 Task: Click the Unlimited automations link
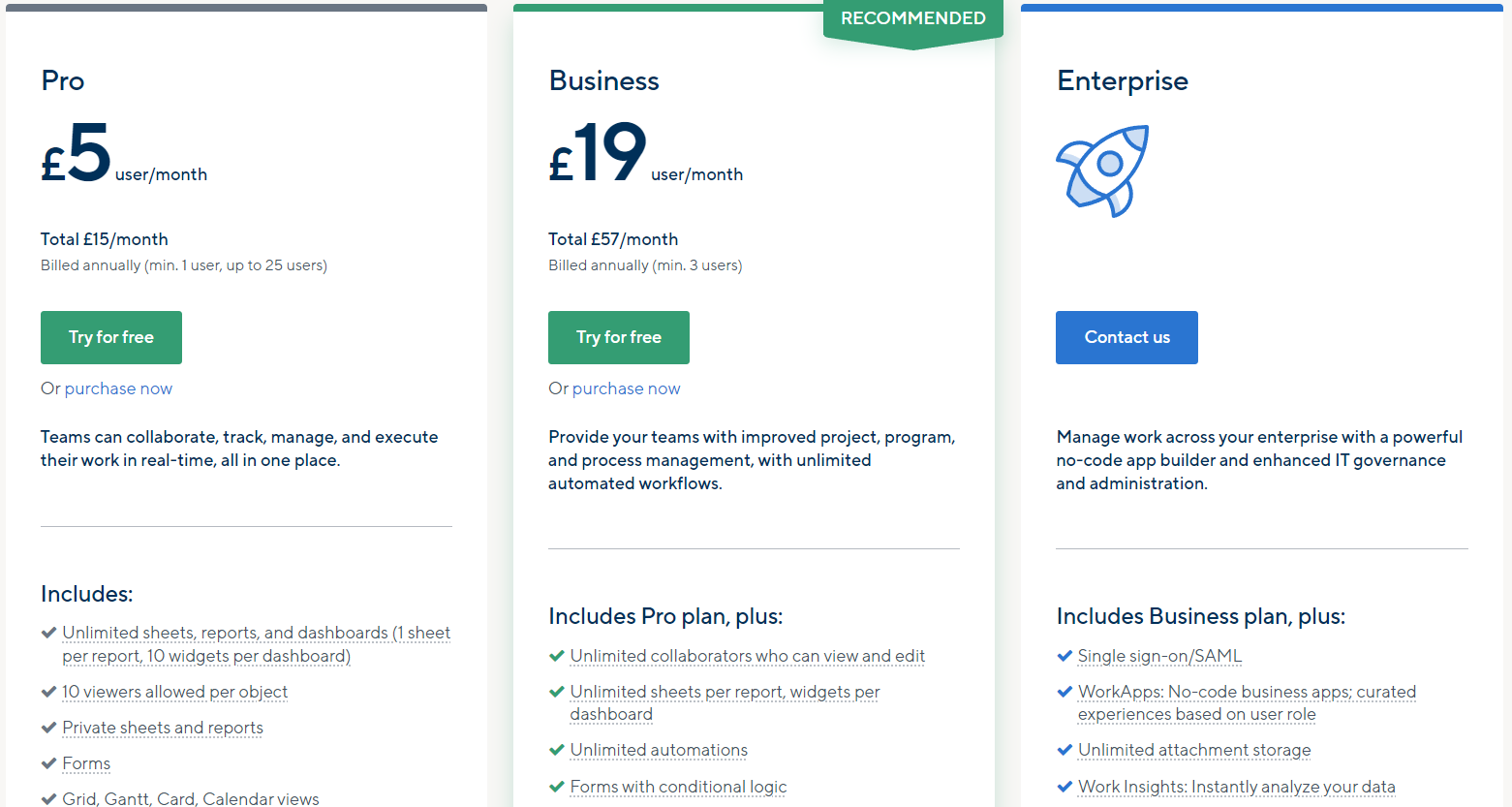click(x=659, y=750)
